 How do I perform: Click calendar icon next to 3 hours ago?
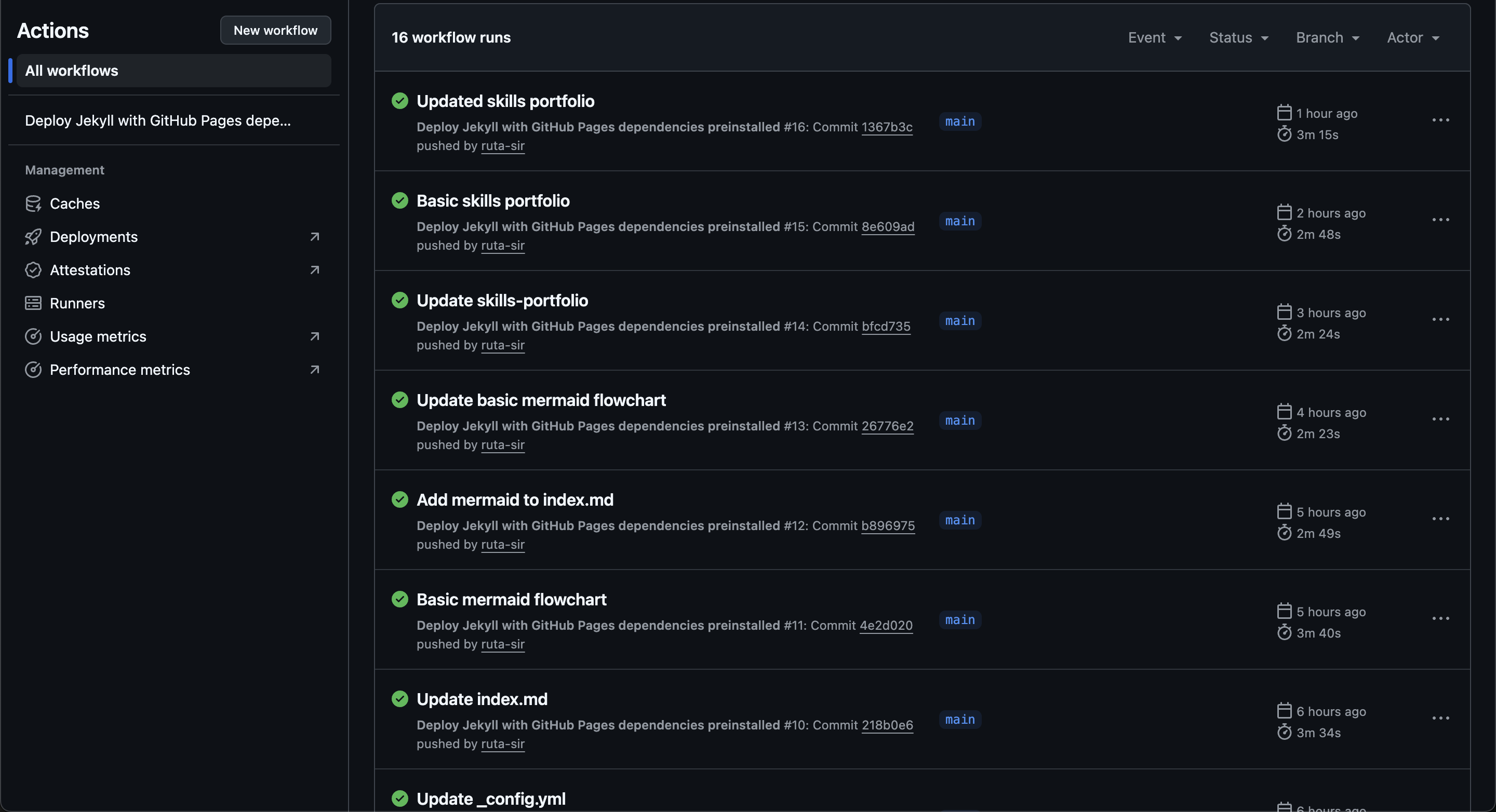(1284, 312)
